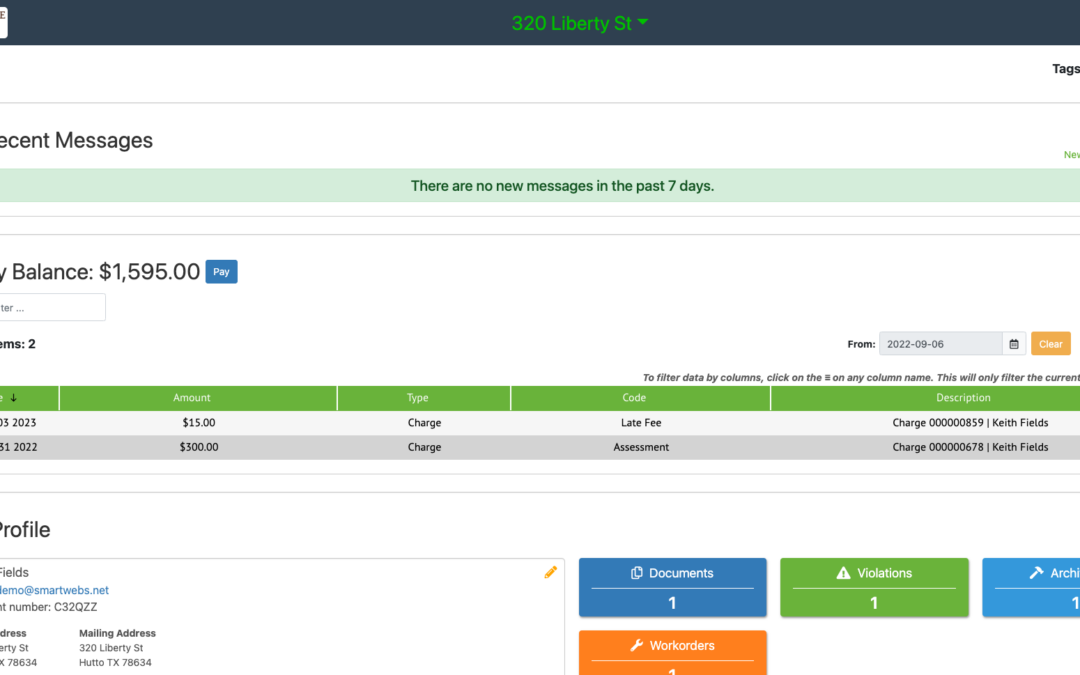Click the hammer icon on the light-blue tile
Viewport: 1080px width, 675px height.
click(1036, 573)
